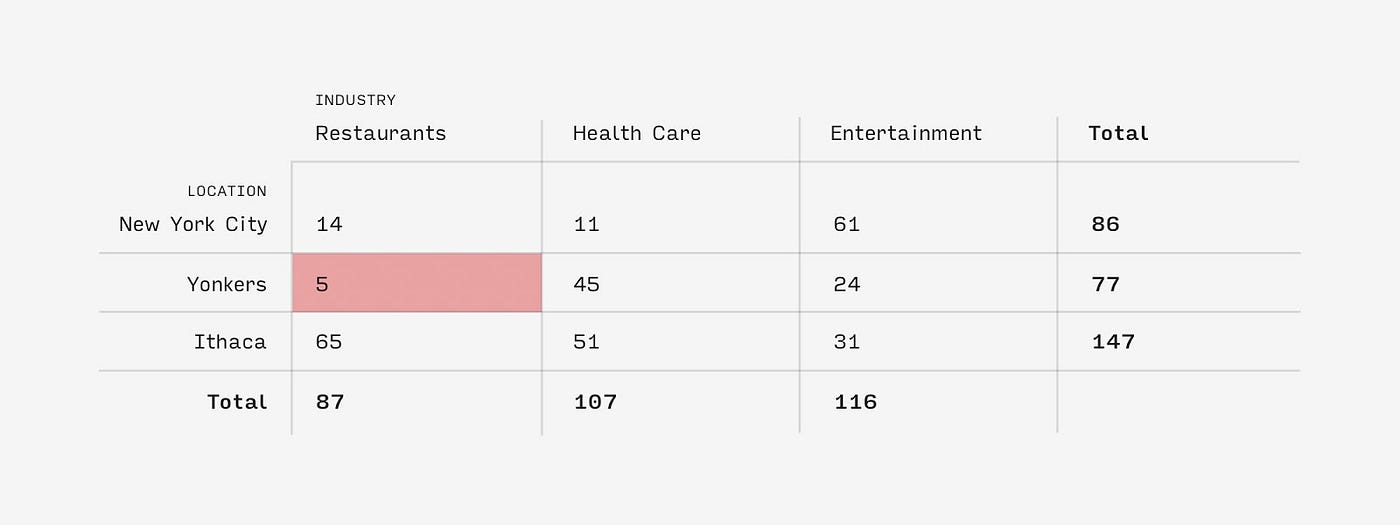Select New York City Restaurants value 14
Screen dimensions: 1400x525
pyautogui.click(x=329, y=225)
